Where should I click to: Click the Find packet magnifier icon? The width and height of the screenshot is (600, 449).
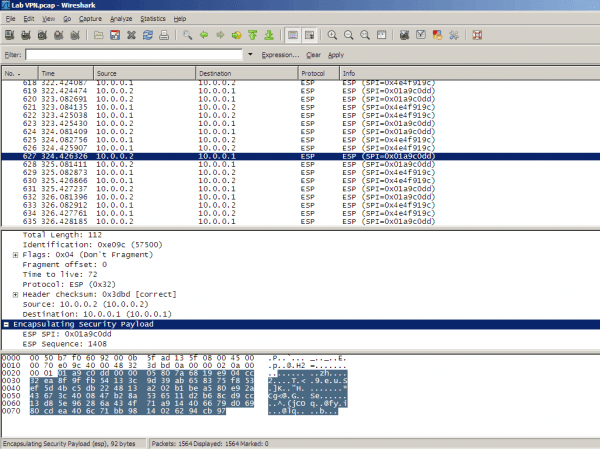coord(188,35)
